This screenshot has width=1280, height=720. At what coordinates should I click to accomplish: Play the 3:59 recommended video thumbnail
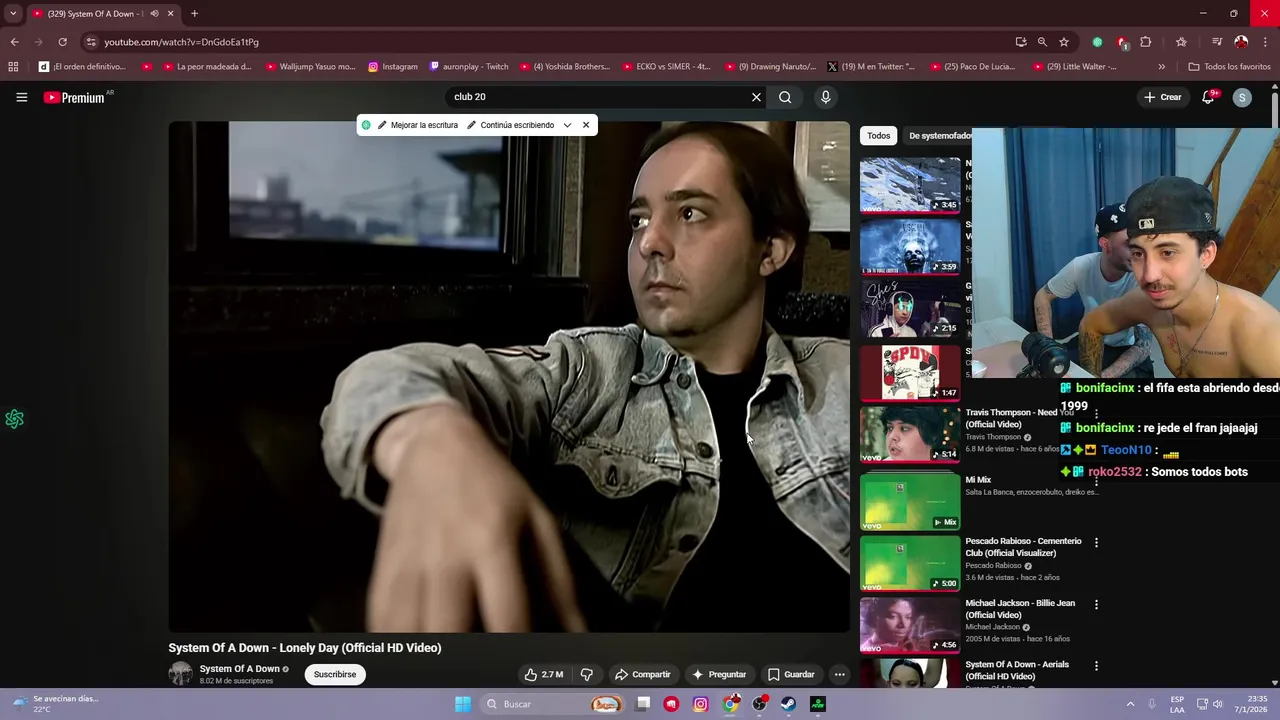pos(910,246)
